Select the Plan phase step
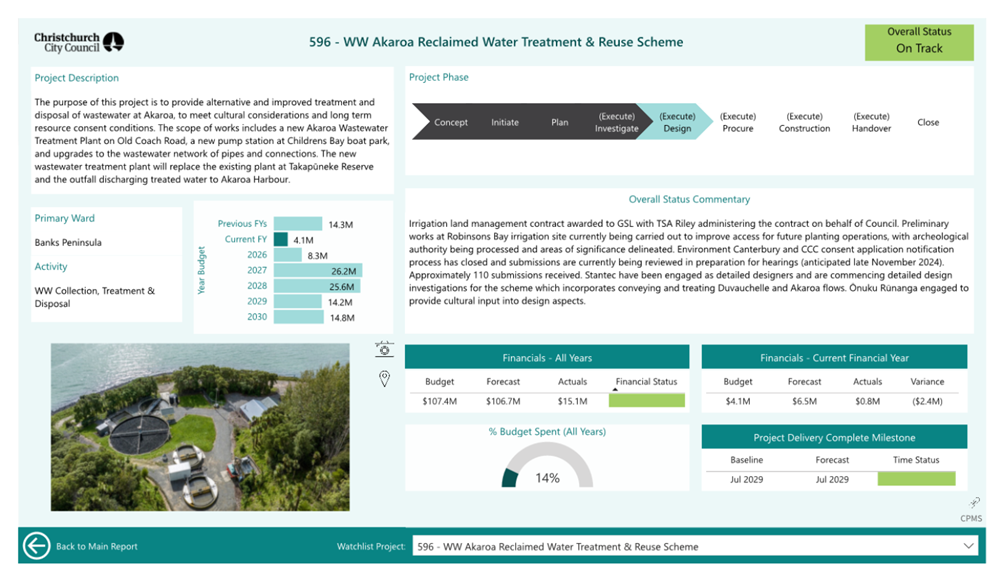Image resolution: width=1003 pixels, height=581 pixels. [x=560, y=122]
